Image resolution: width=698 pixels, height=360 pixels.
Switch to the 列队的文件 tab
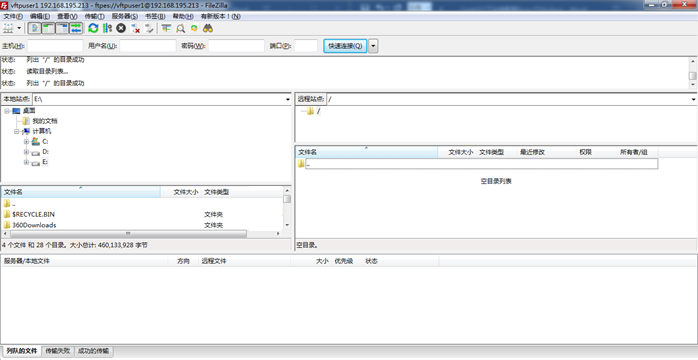21,351
